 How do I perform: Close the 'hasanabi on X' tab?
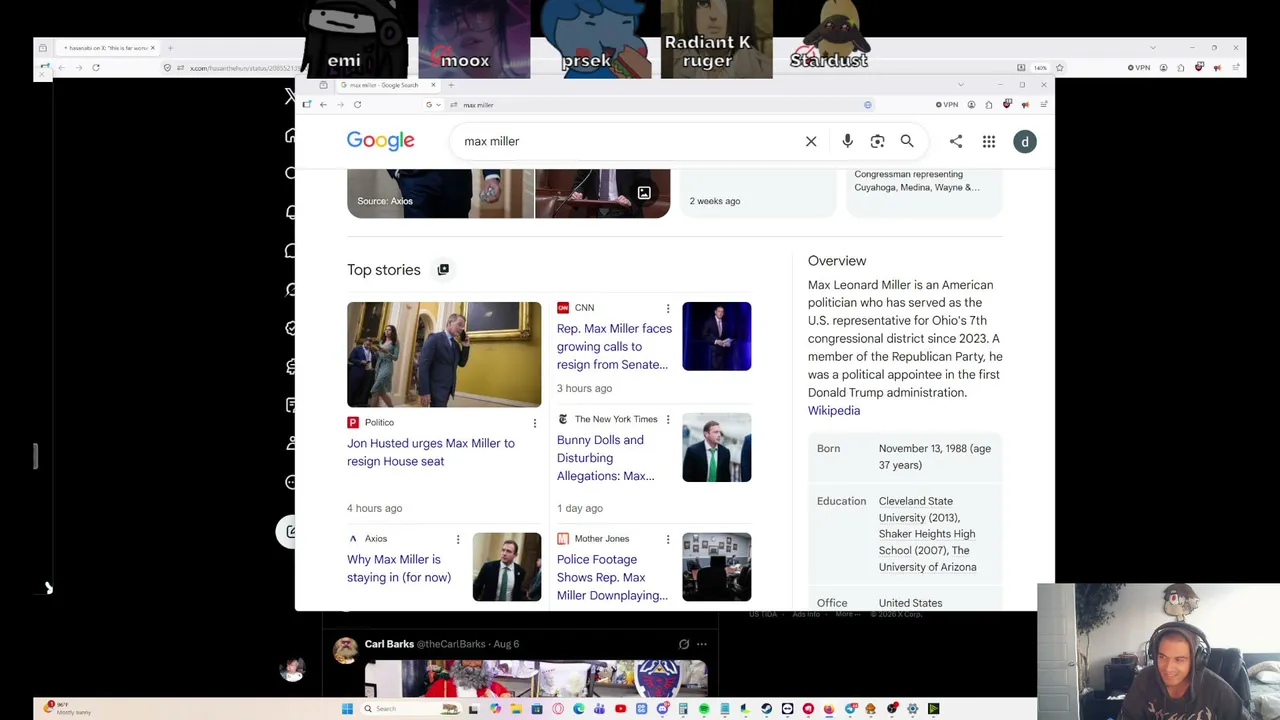tap(152, 48)
